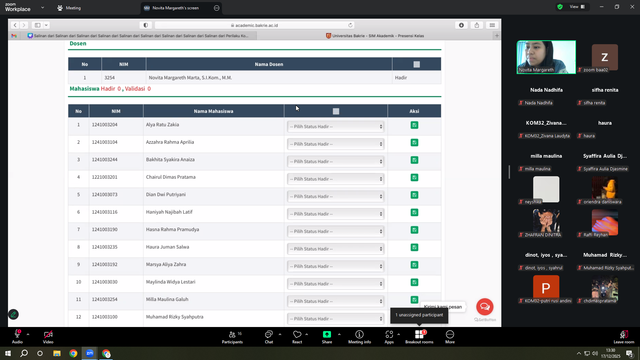Save attendance for Alya Ratu Zakia

coord(414,125)
